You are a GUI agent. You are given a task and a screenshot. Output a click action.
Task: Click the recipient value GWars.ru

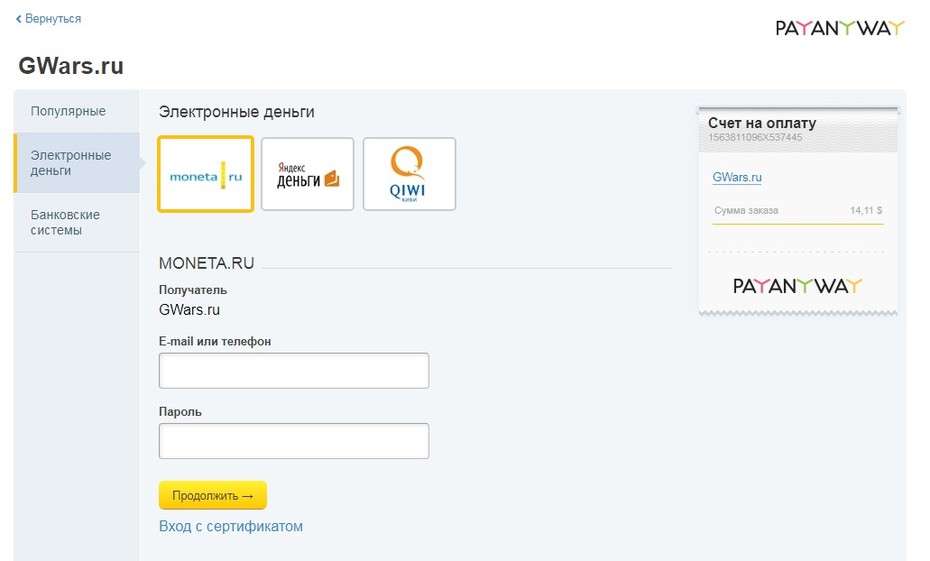[x=189, y=310]
